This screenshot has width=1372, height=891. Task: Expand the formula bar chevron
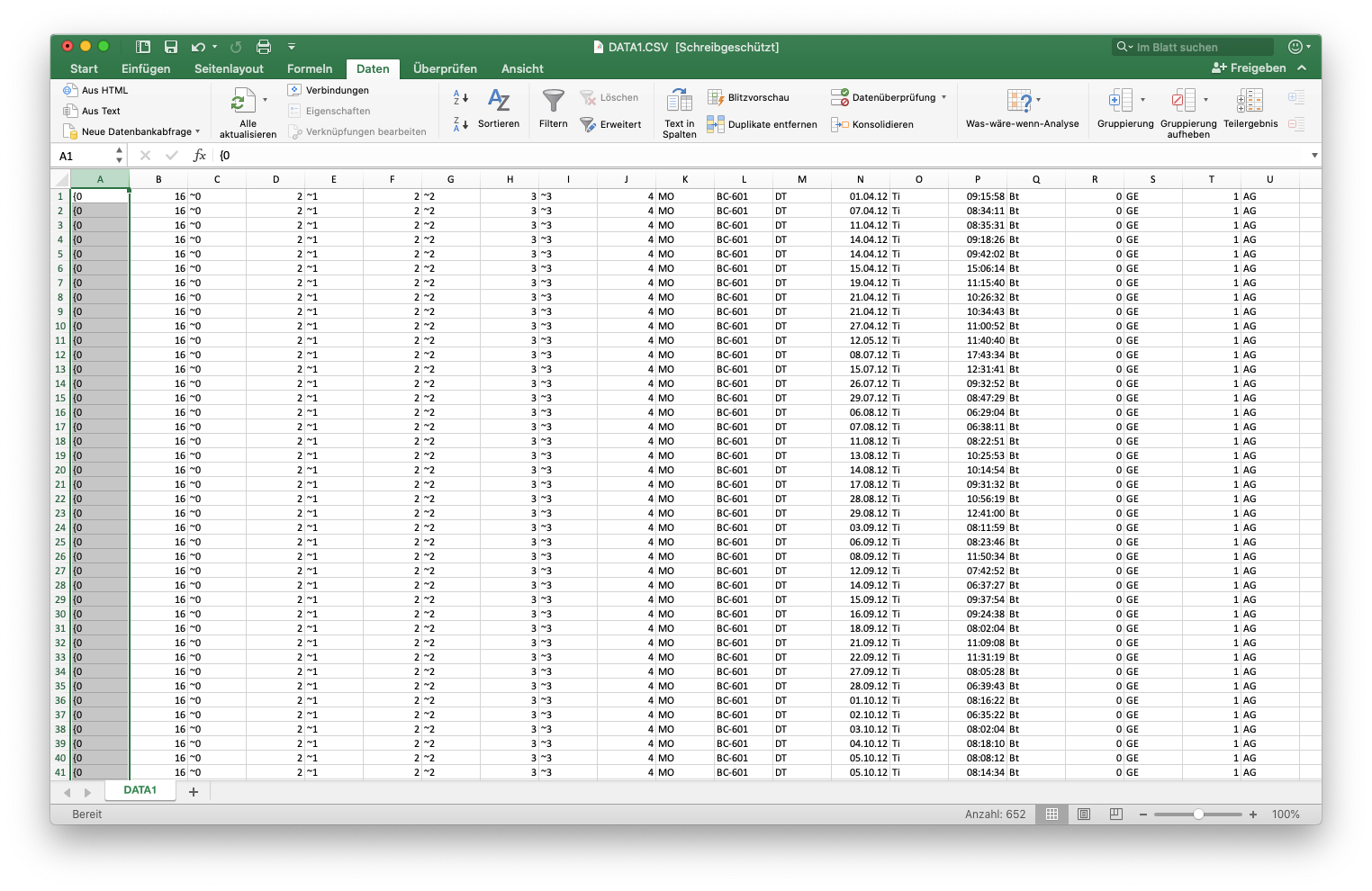coord(1314,156)
